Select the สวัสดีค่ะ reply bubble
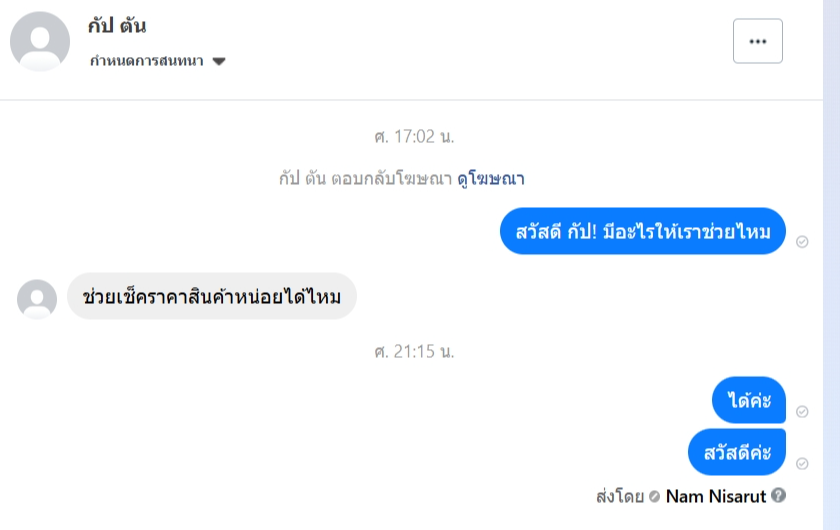840x530 pixels. click(x=736, y=452)
